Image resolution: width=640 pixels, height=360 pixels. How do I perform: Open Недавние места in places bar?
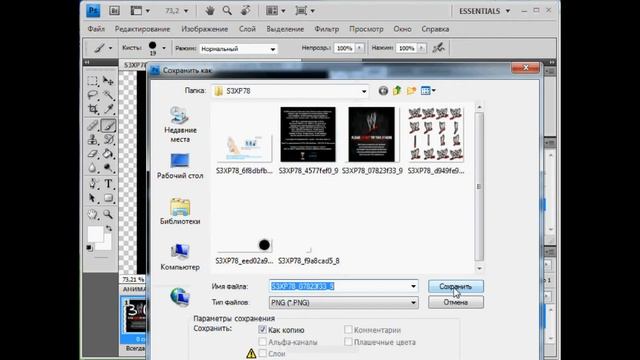coord(180,125)
